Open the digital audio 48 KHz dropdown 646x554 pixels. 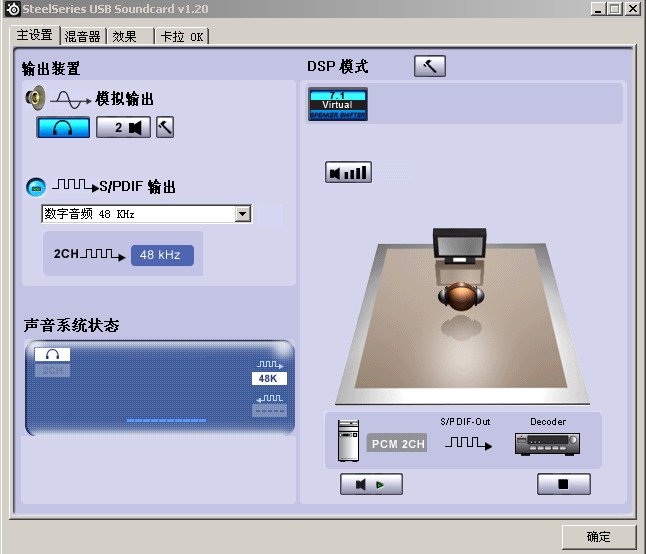point(243,214)
